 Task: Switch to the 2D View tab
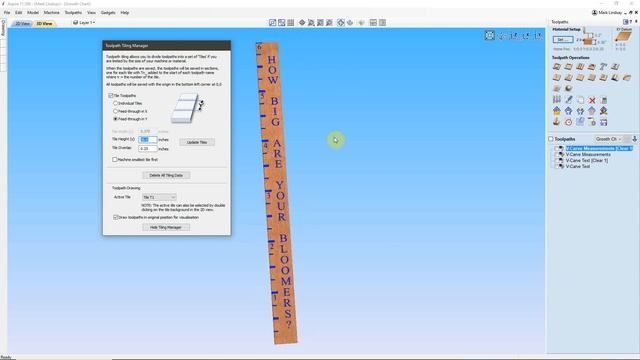22,24
